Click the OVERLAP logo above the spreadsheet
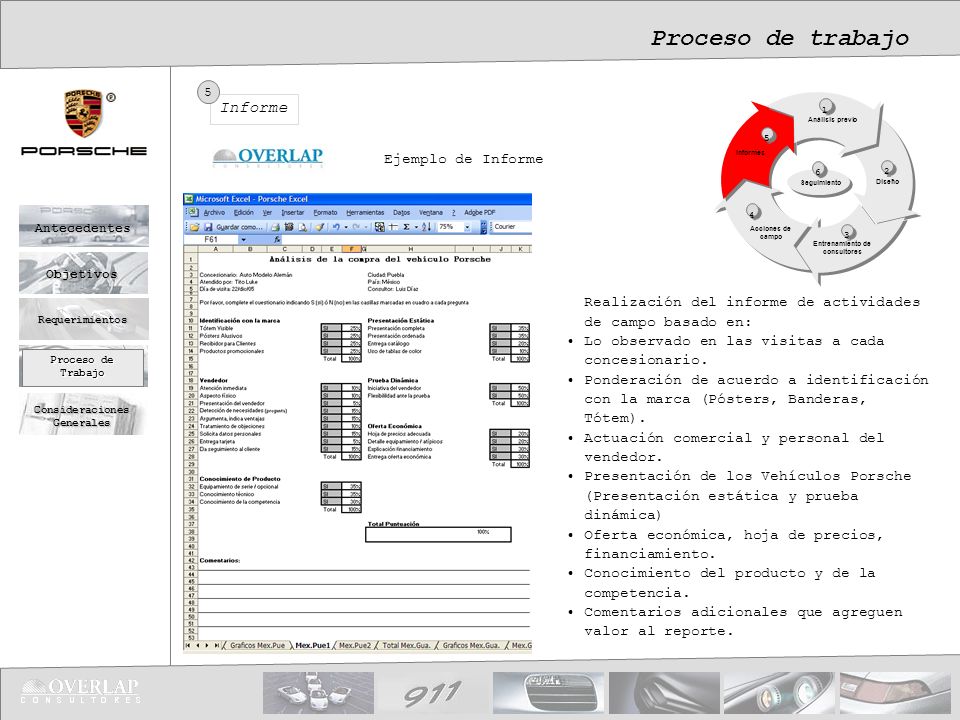 tap(268, 157)
